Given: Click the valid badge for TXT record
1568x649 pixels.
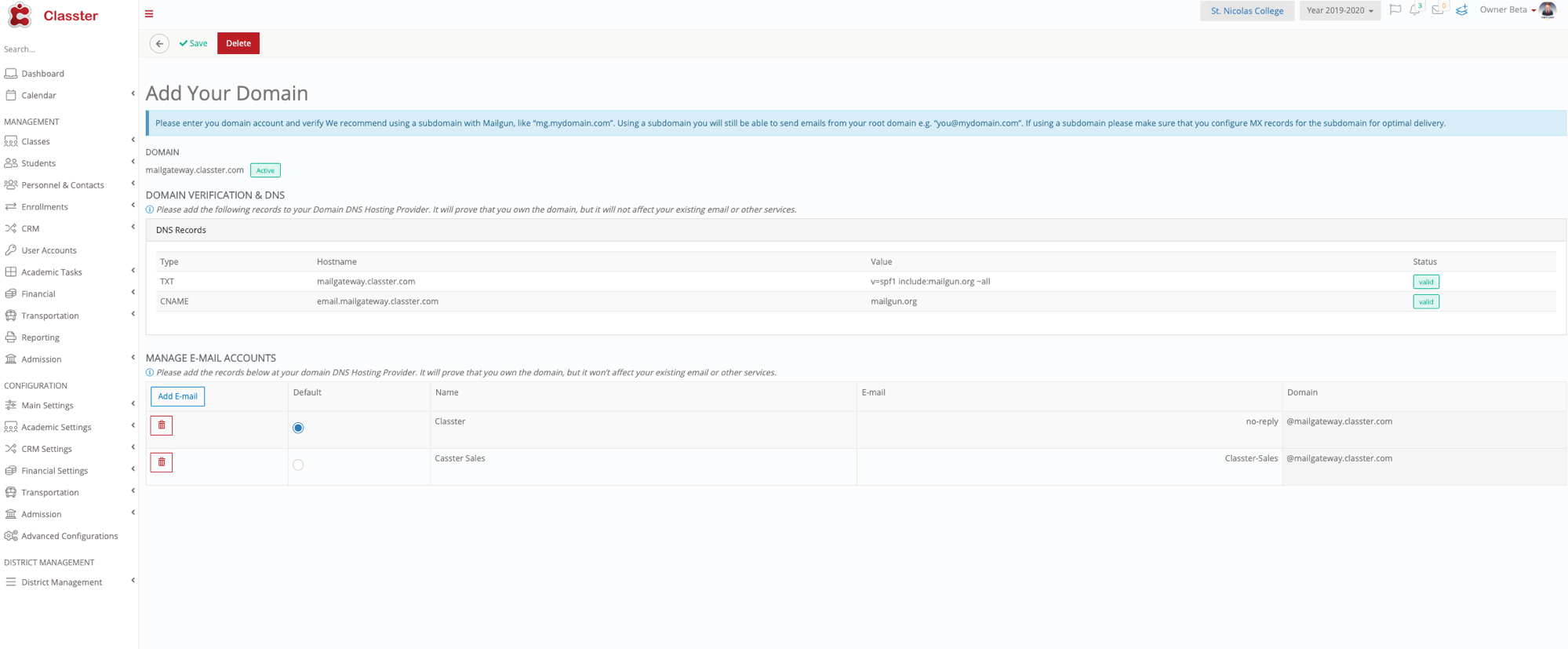Looking at the screenshot, I should pyautogui.click(x=1425, y=282).
